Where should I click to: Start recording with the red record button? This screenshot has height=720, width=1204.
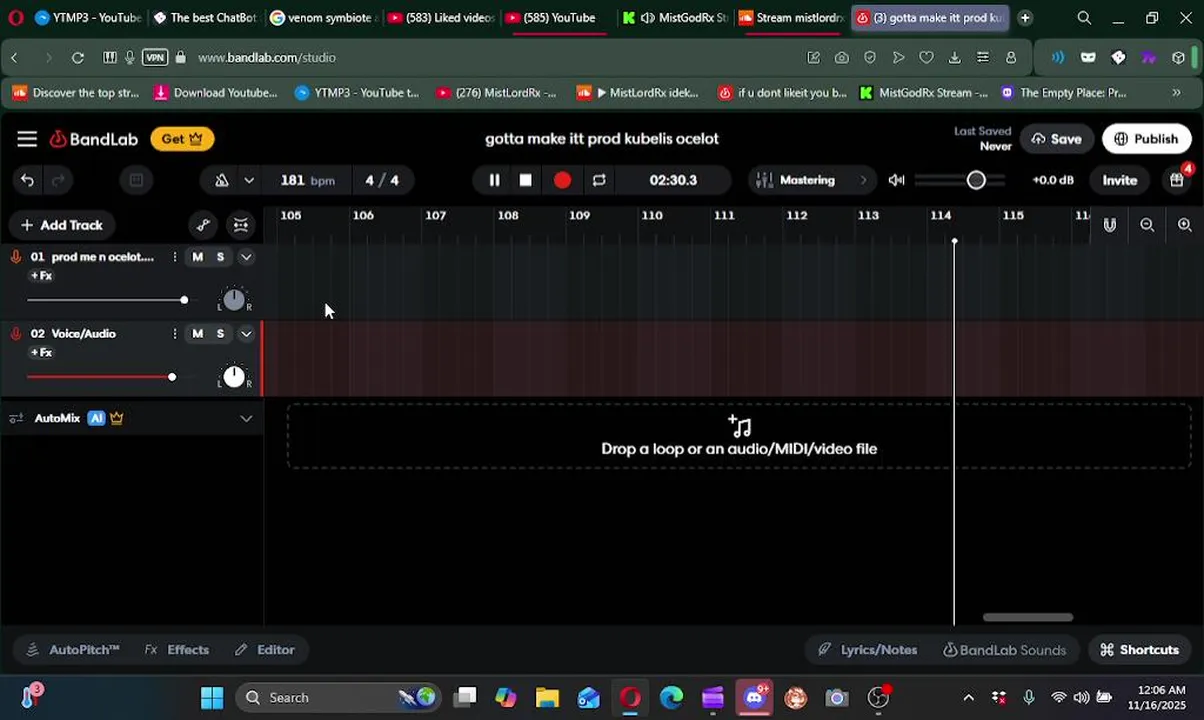pos(562,180)
